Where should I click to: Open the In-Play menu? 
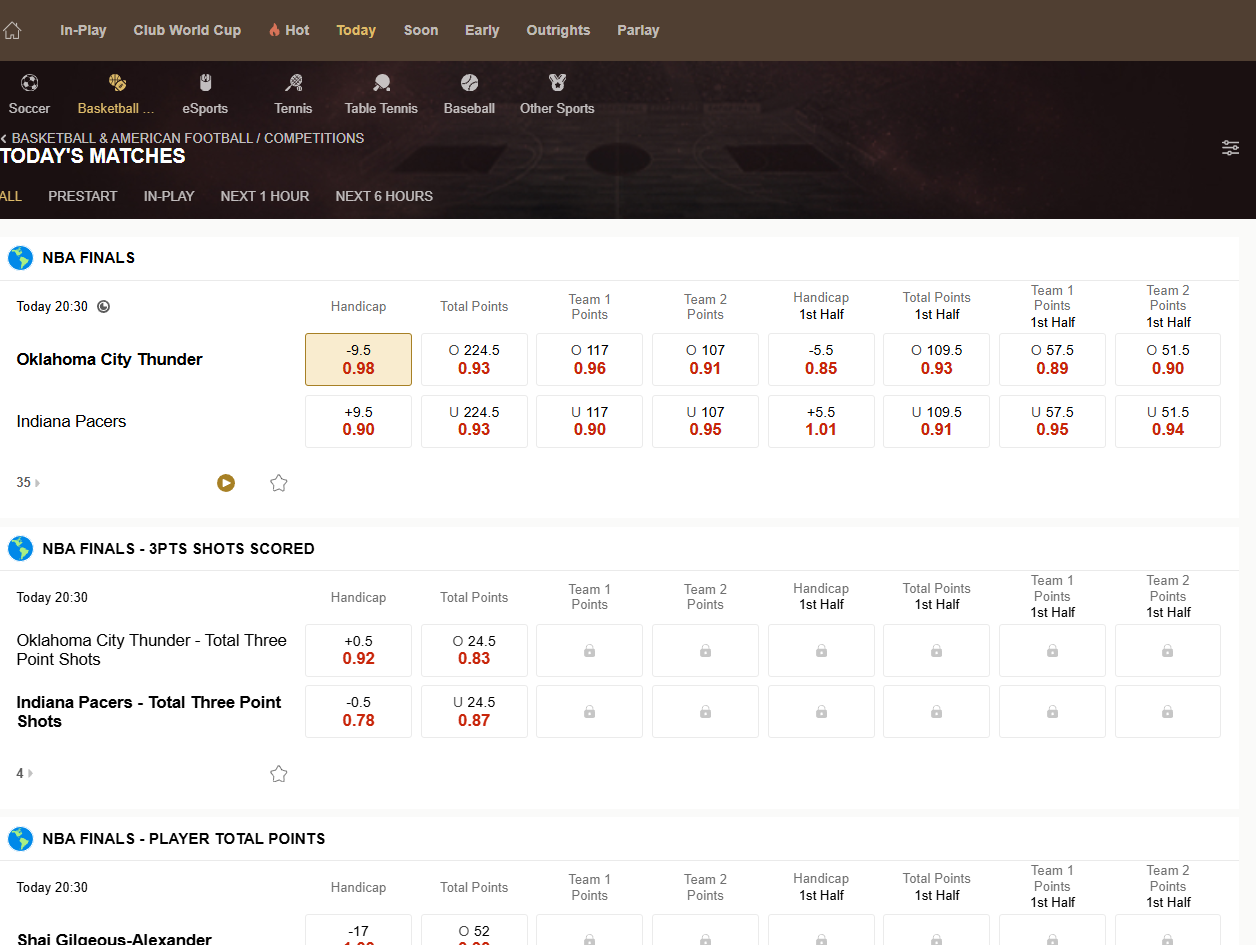pos(83,30)
